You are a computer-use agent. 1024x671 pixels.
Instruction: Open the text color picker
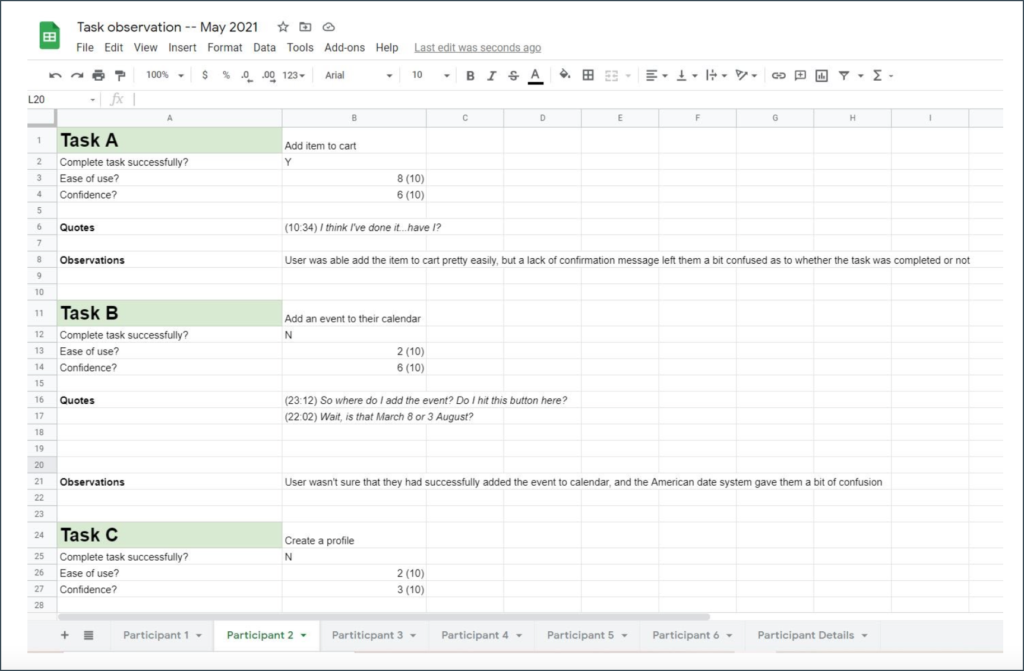pos(535,75)
